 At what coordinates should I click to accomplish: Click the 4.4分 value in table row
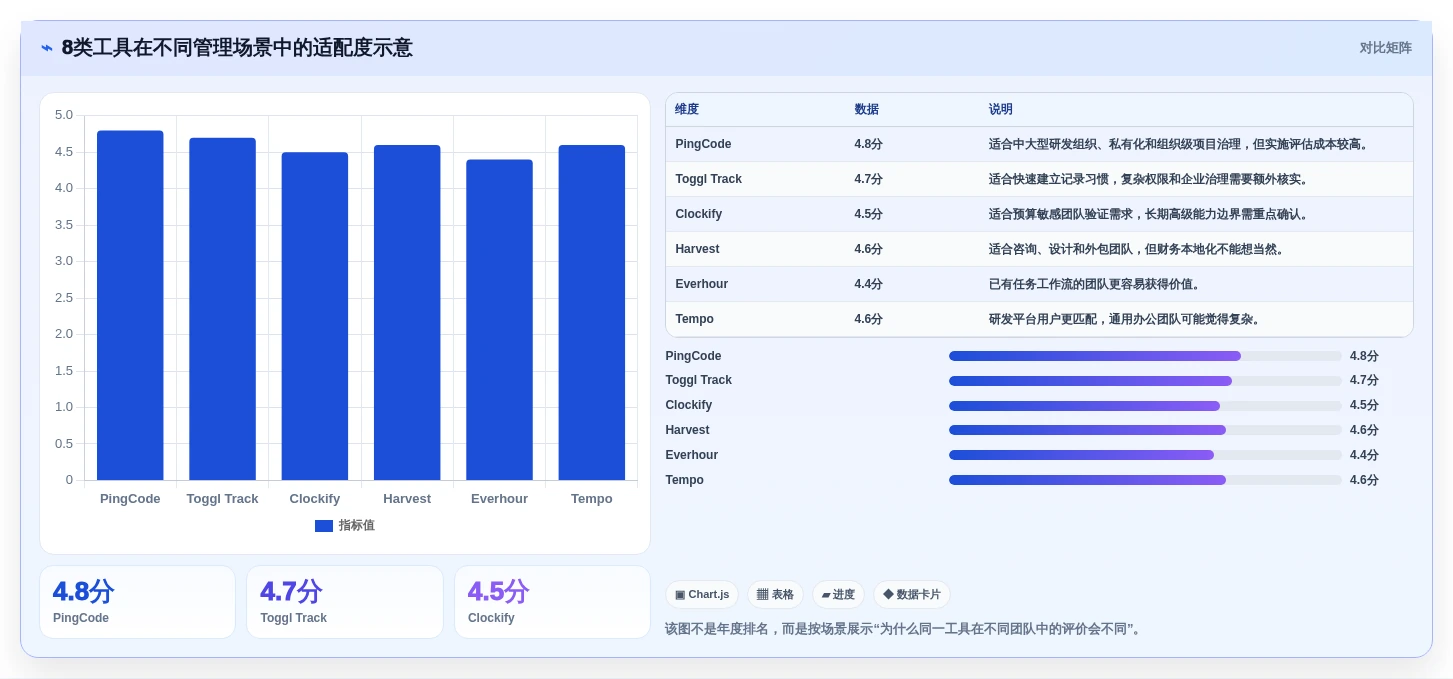[x=868, y=284]
